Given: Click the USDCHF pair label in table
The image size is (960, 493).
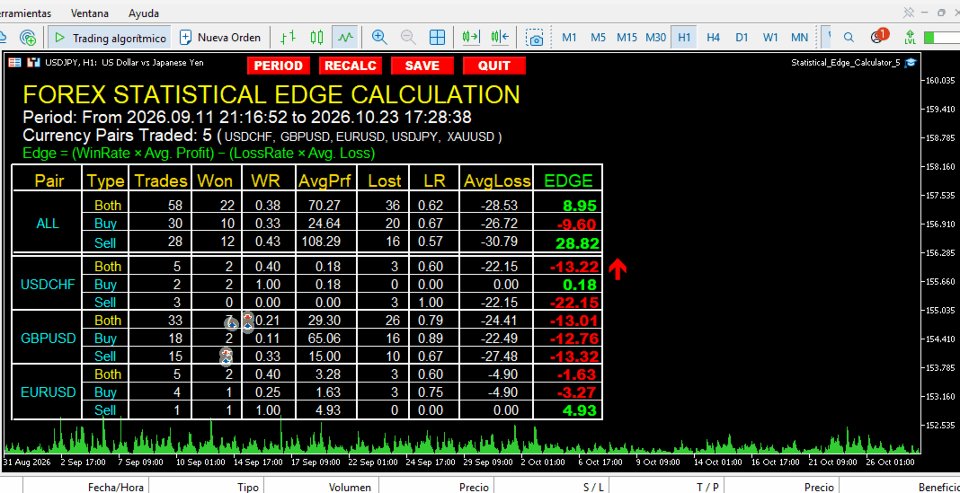Looking at the screenshot, I should pyautogui.click(x=48, y=284).
